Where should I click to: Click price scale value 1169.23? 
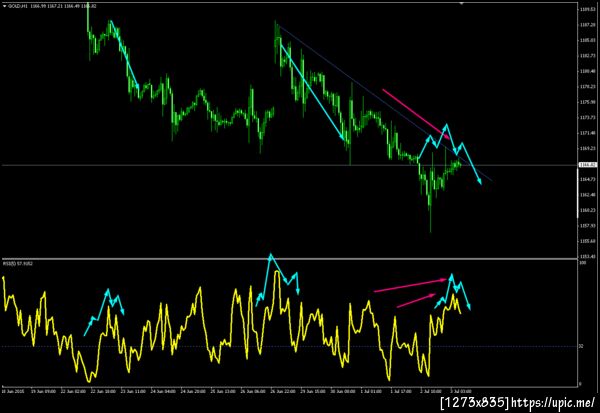pyautogui.click(x=588, y=149)
